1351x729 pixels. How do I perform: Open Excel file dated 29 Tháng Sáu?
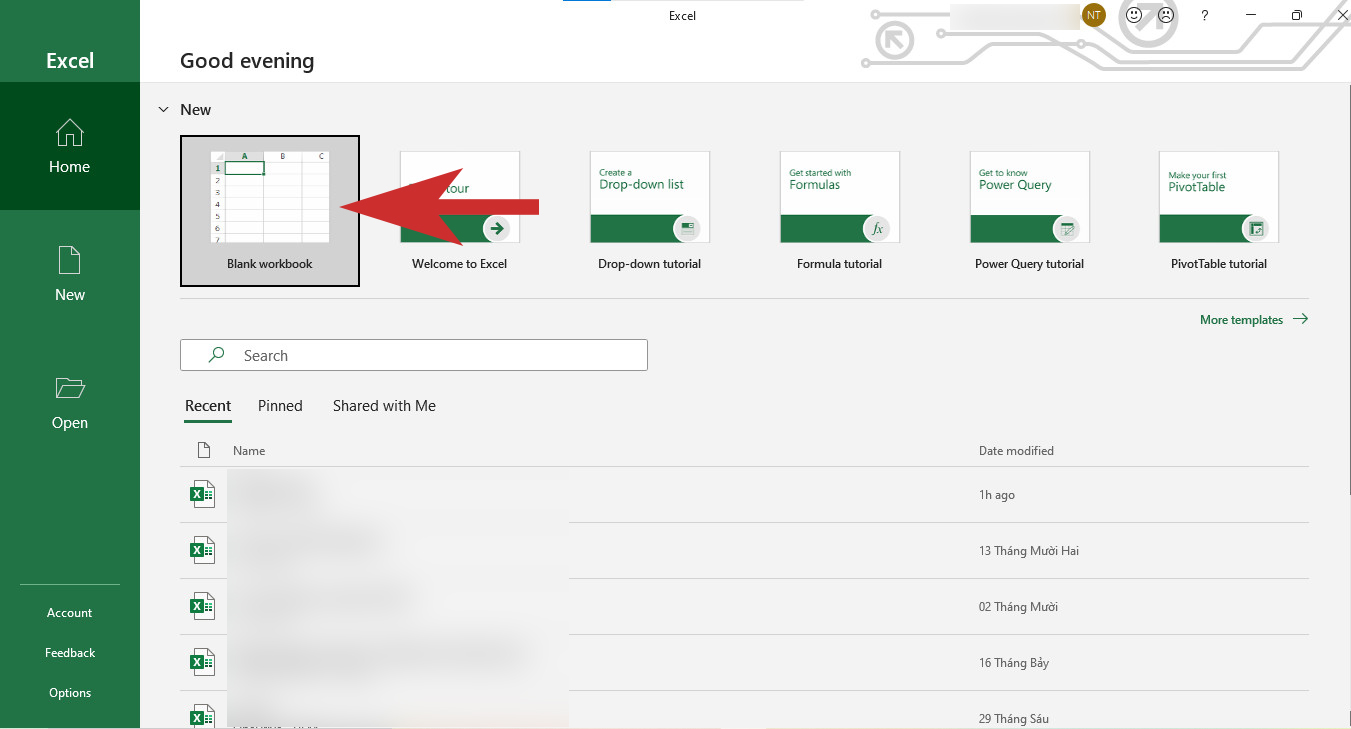pyautogui.click(x=744, y=711)
